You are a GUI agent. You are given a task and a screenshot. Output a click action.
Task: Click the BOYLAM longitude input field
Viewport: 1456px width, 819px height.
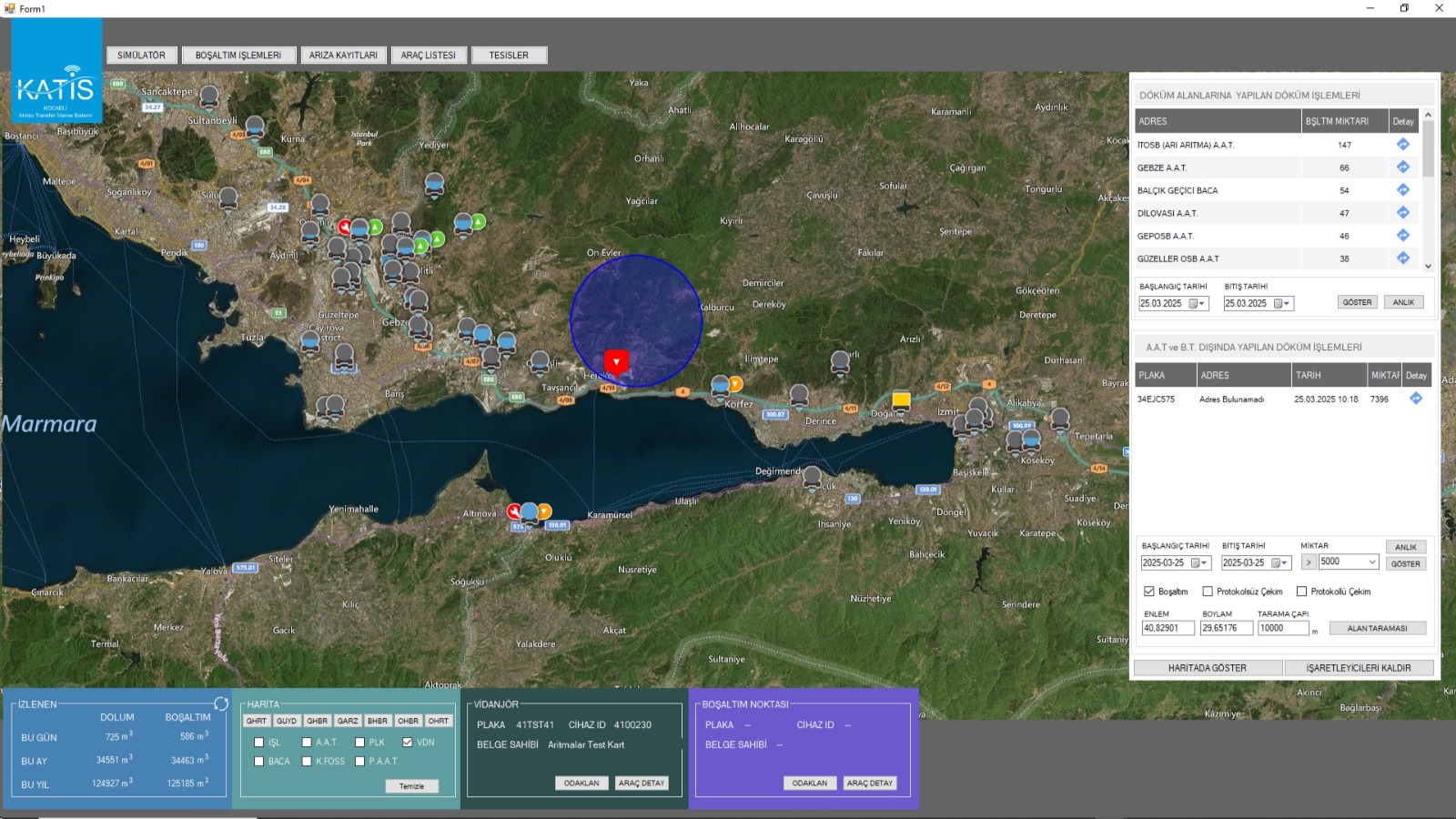[x=1227, y=628]
